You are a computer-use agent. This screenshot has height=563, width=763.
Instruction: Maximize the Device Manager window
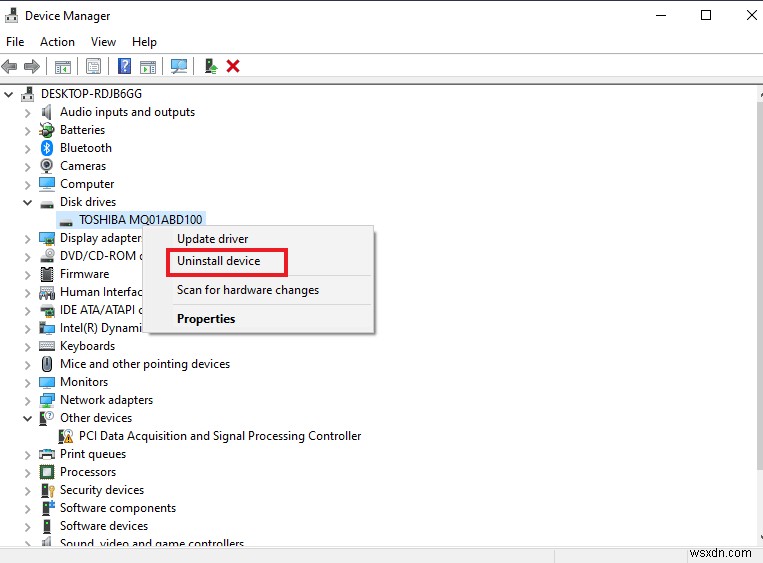tap(706, 15)
